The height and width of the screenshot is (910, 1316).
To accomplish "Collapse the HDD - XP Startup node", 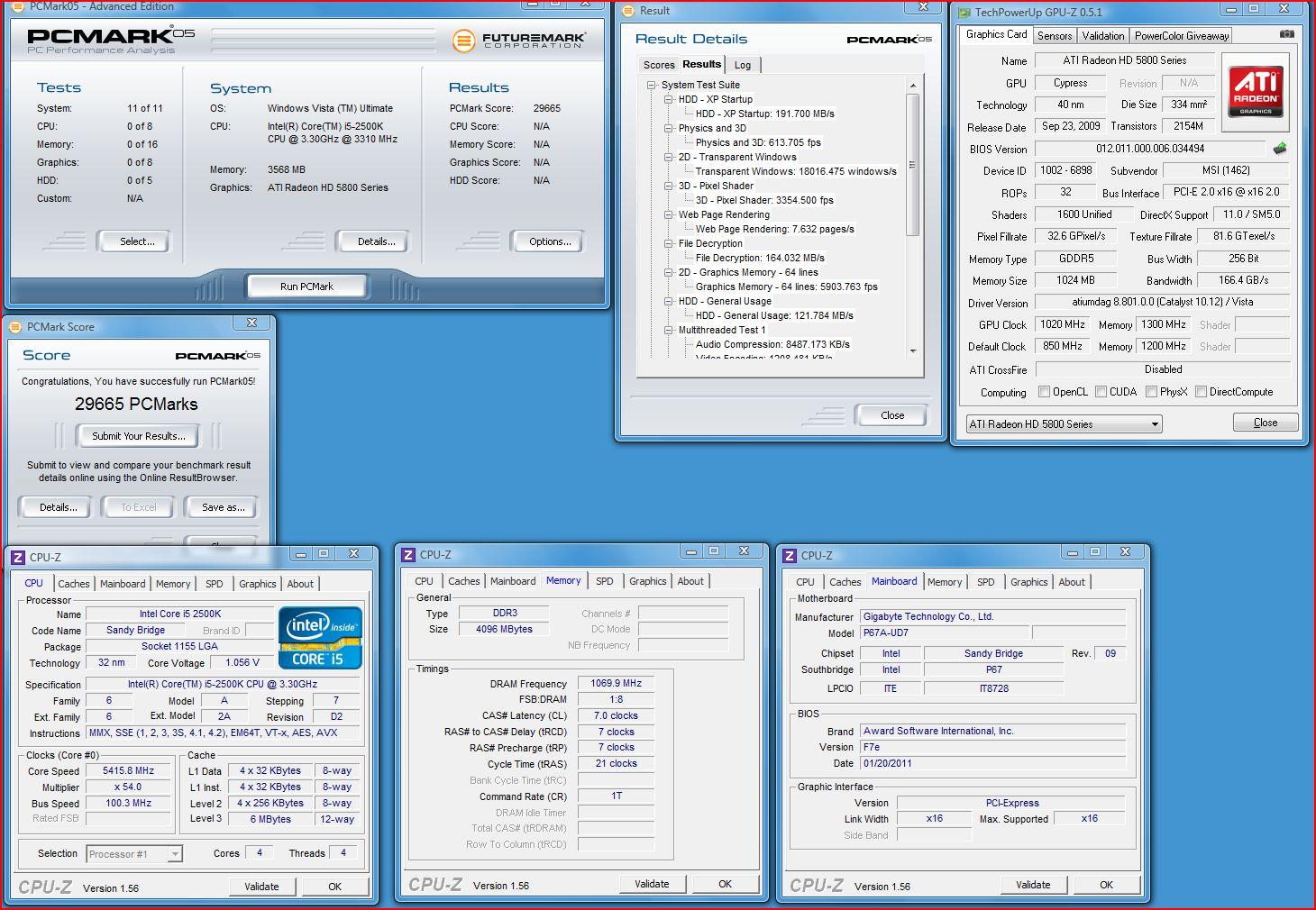I will pyautogui.click(x=669, y=99).
